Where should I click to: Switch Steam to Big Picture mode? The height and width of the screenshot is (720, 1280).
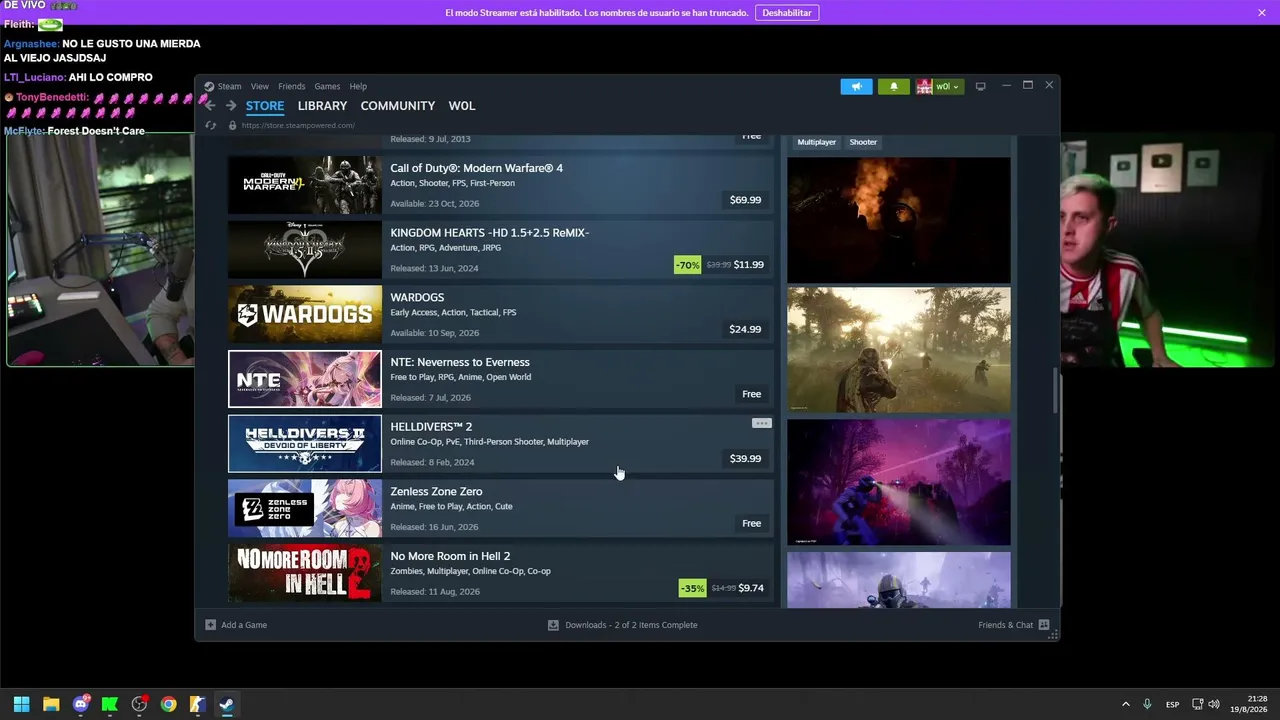tap(980, 86)
